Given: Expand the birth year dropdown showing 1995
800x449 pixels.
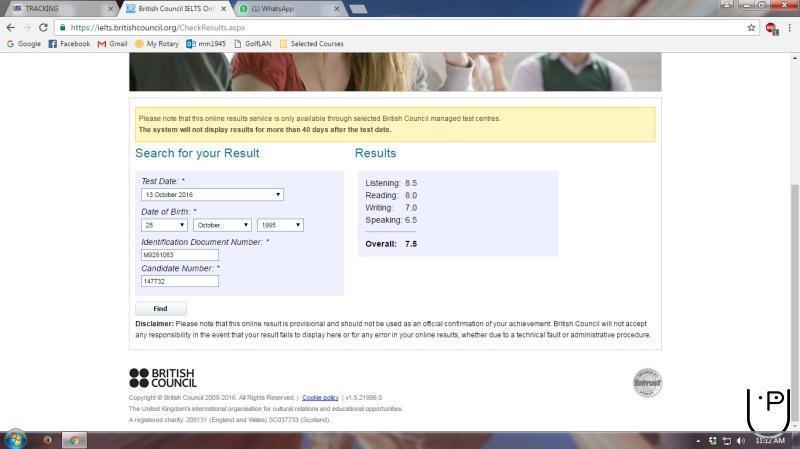Looking at the screenshot, I should pyautogui.click(x=280, y=225).
